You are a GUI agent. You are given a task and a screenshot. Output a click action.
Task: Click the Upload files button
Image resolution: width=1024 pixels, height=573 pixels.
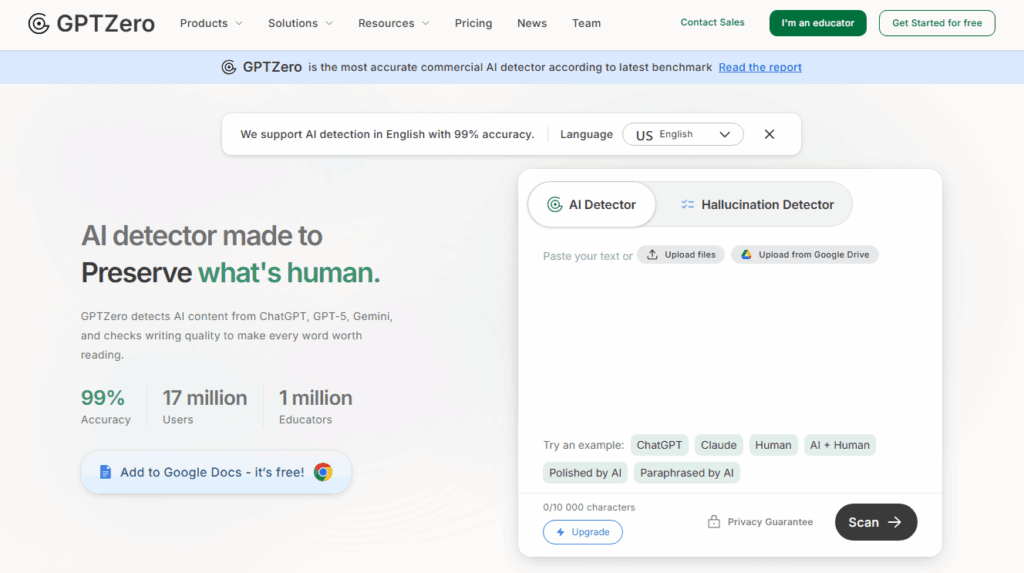tap(680, 255)
